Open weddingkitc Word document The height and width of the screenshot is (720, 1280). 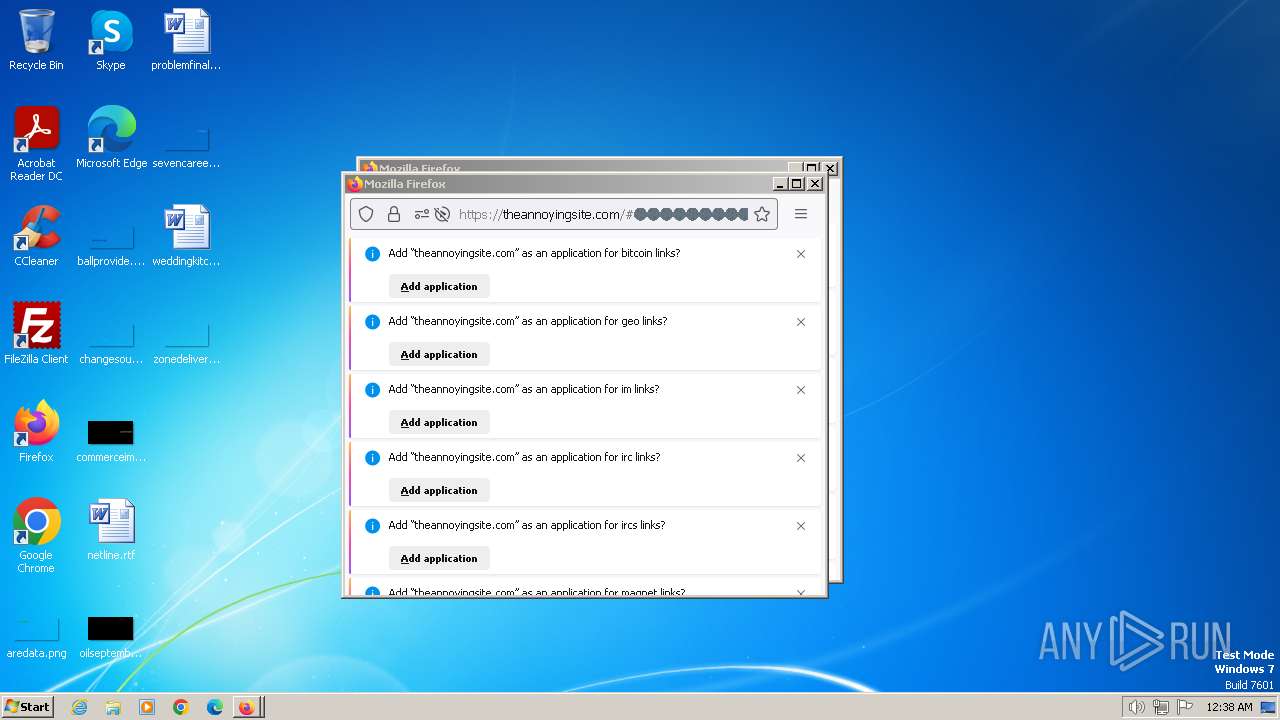(186, 237)
